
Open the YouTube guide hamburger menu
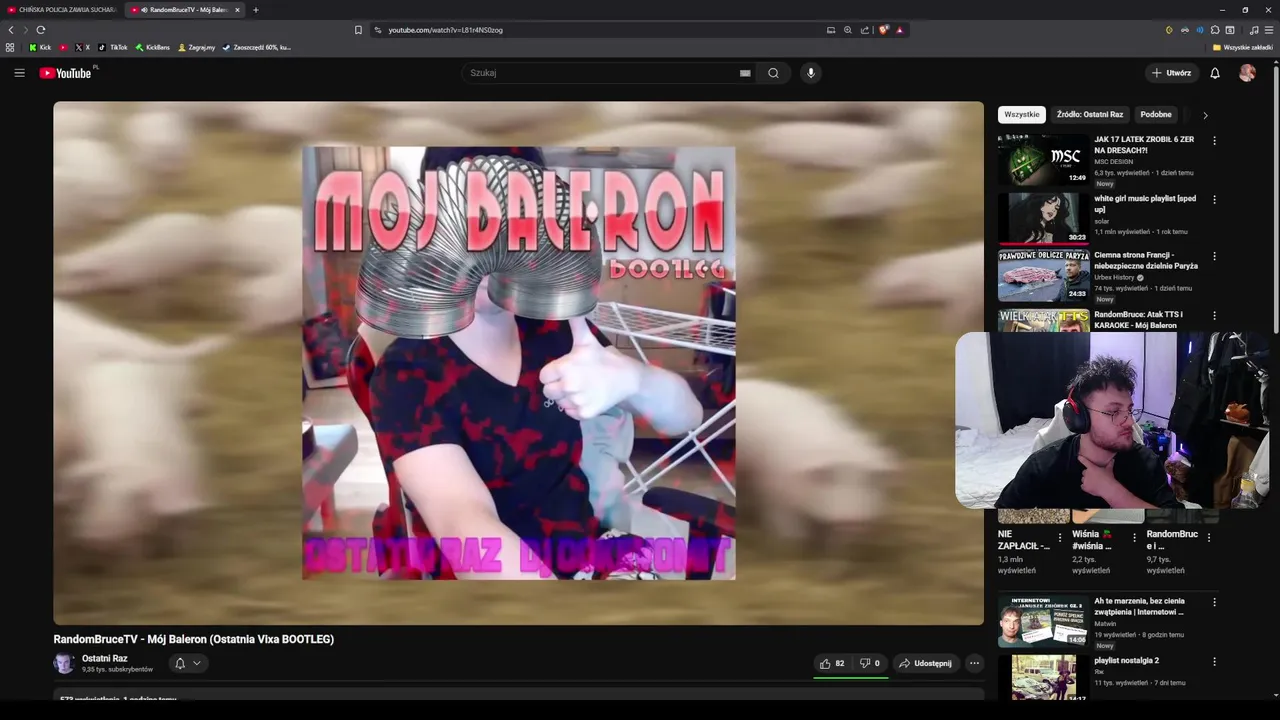pos(19,73)
